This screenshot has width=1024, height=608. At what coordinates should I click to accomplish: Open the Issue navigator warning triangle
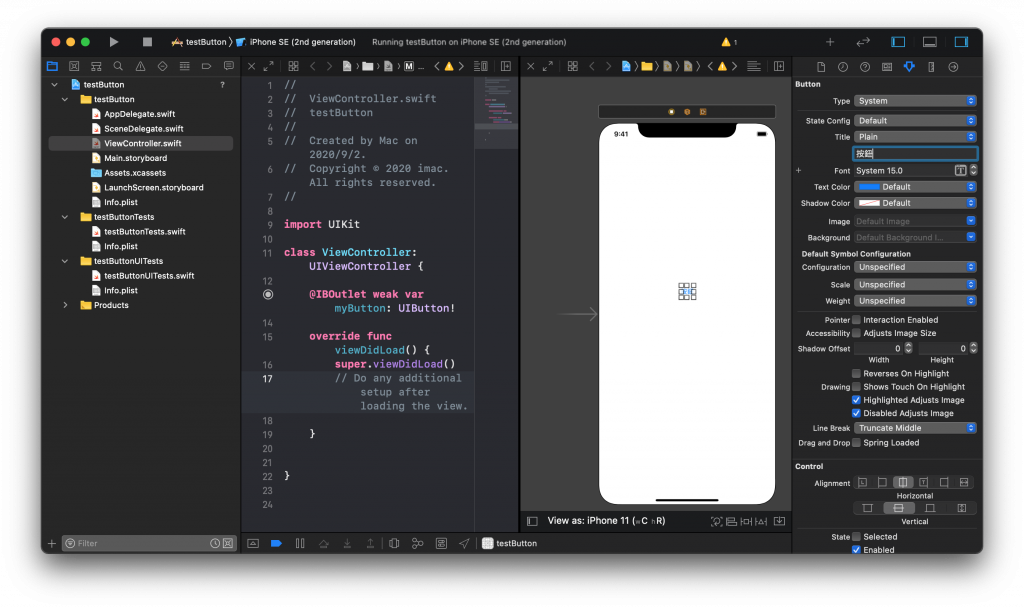pyautogui.click(x=140, y=66)
